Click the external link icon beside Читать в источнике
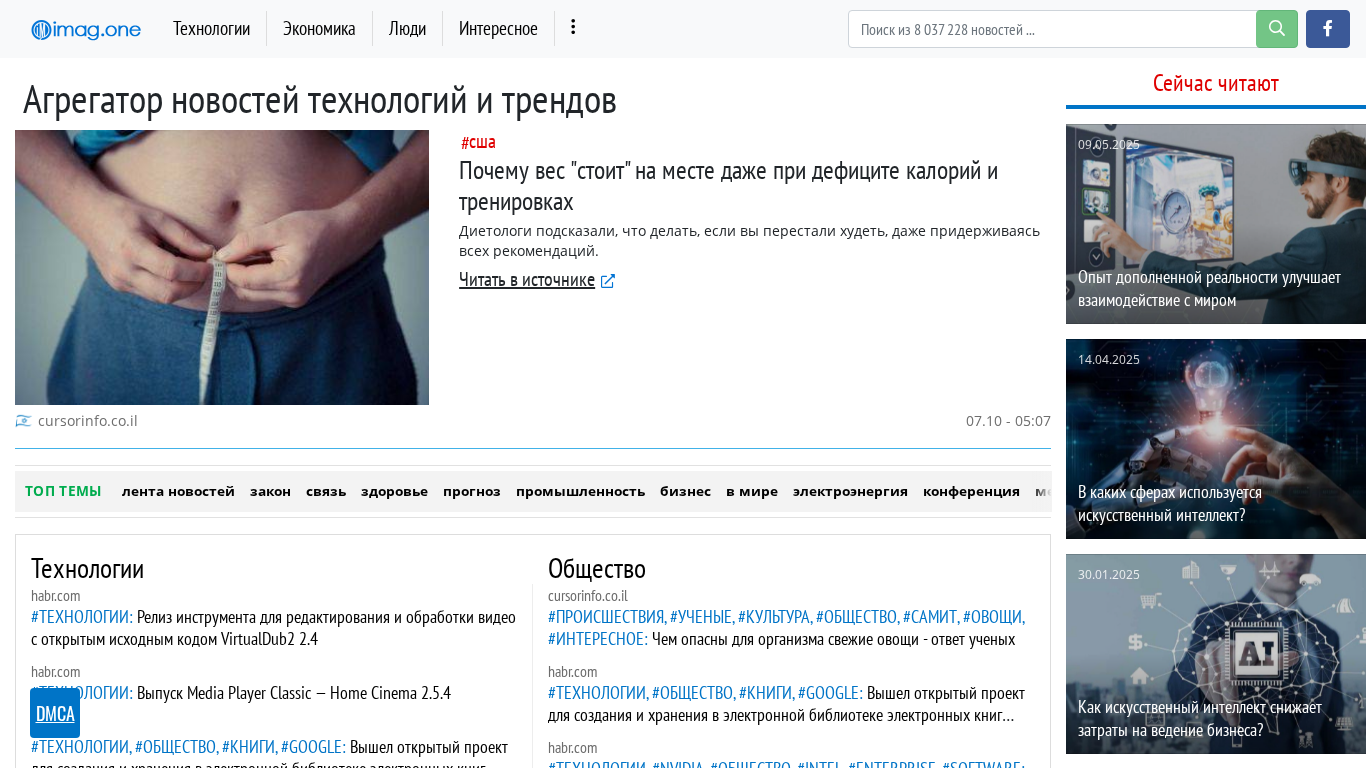1366x768 pixels. pyautogui.click(x=608, y=281)
